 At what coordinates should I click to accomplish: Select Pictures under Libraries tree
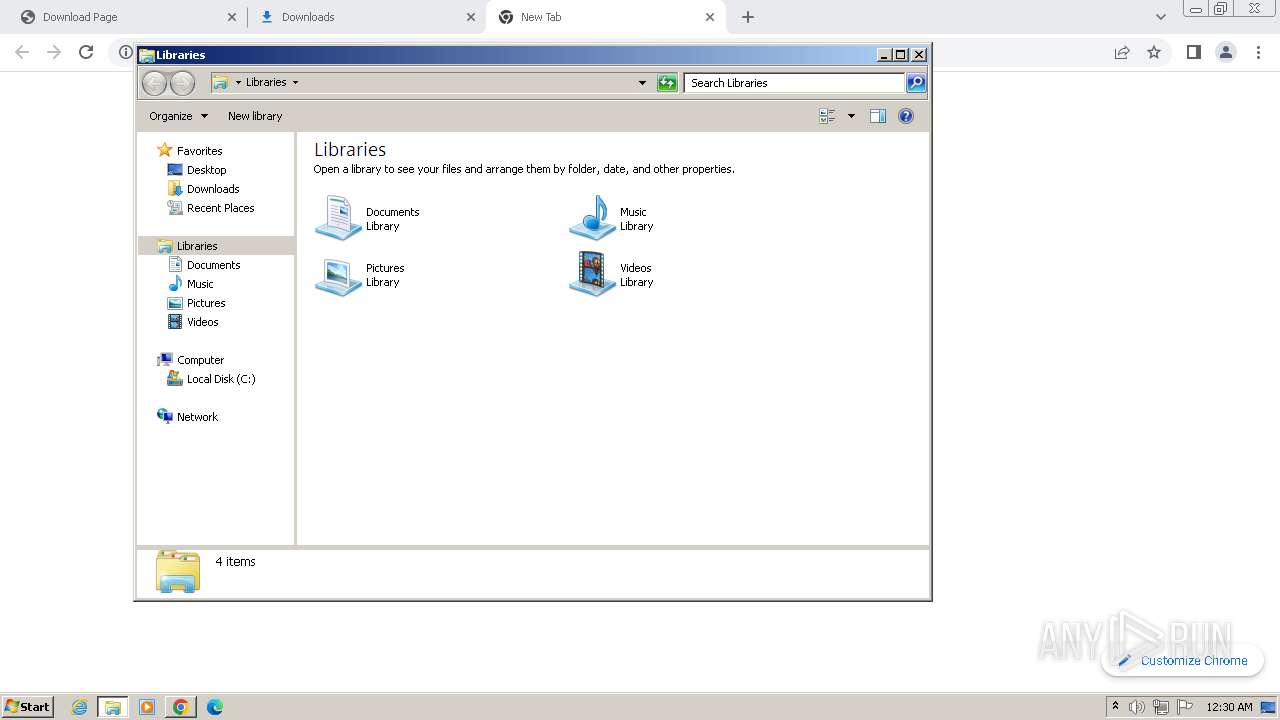tap(206, 303)
